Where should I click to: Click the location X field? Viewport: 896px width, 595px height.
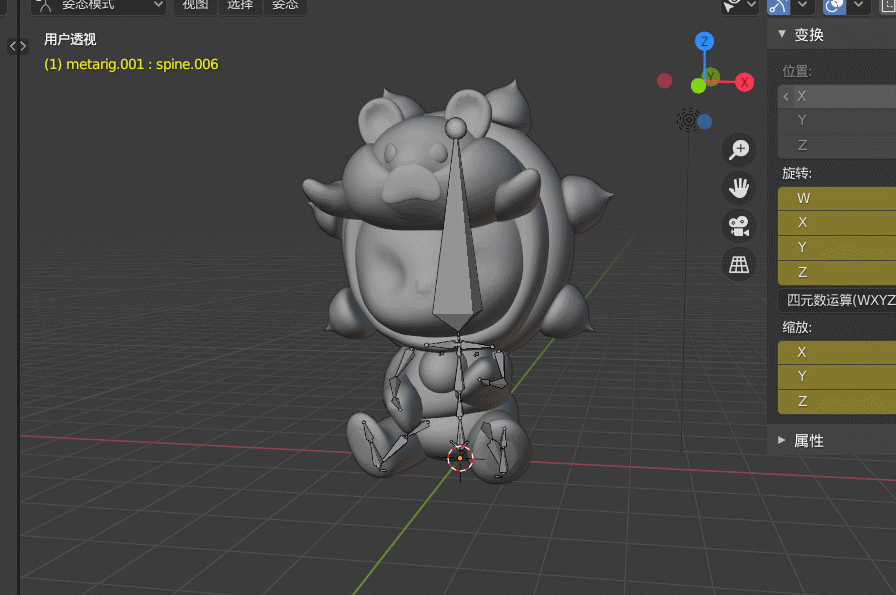(837, 96)
